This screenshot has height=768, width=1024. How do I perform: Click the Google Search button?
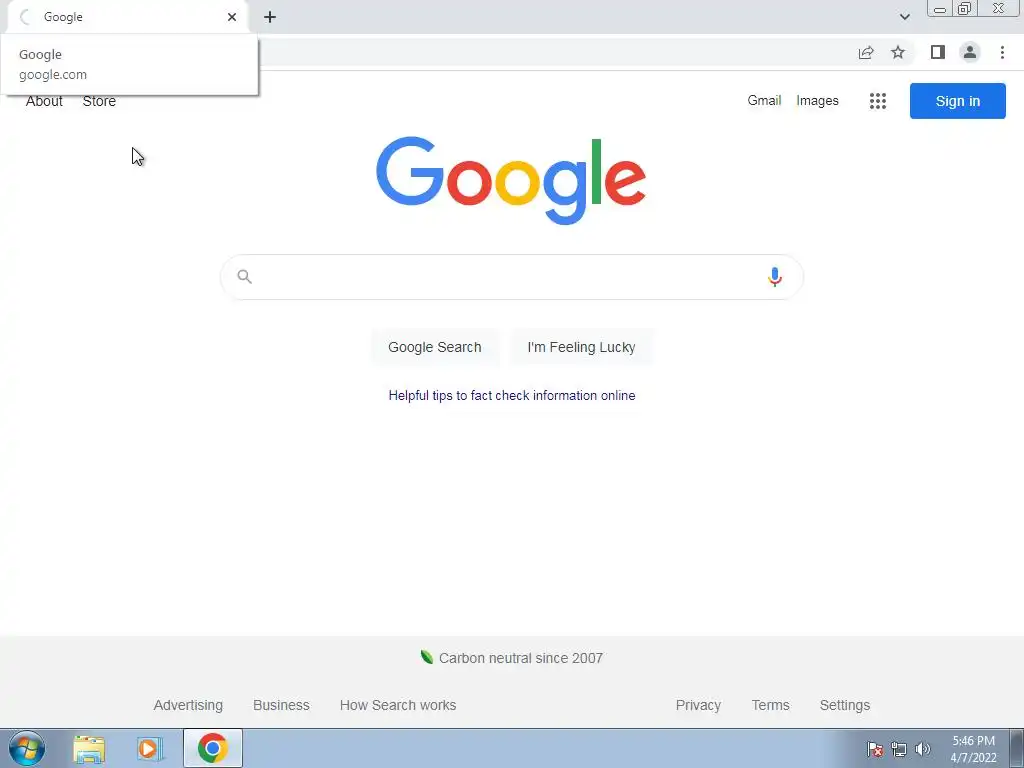[x=435, y=347]
